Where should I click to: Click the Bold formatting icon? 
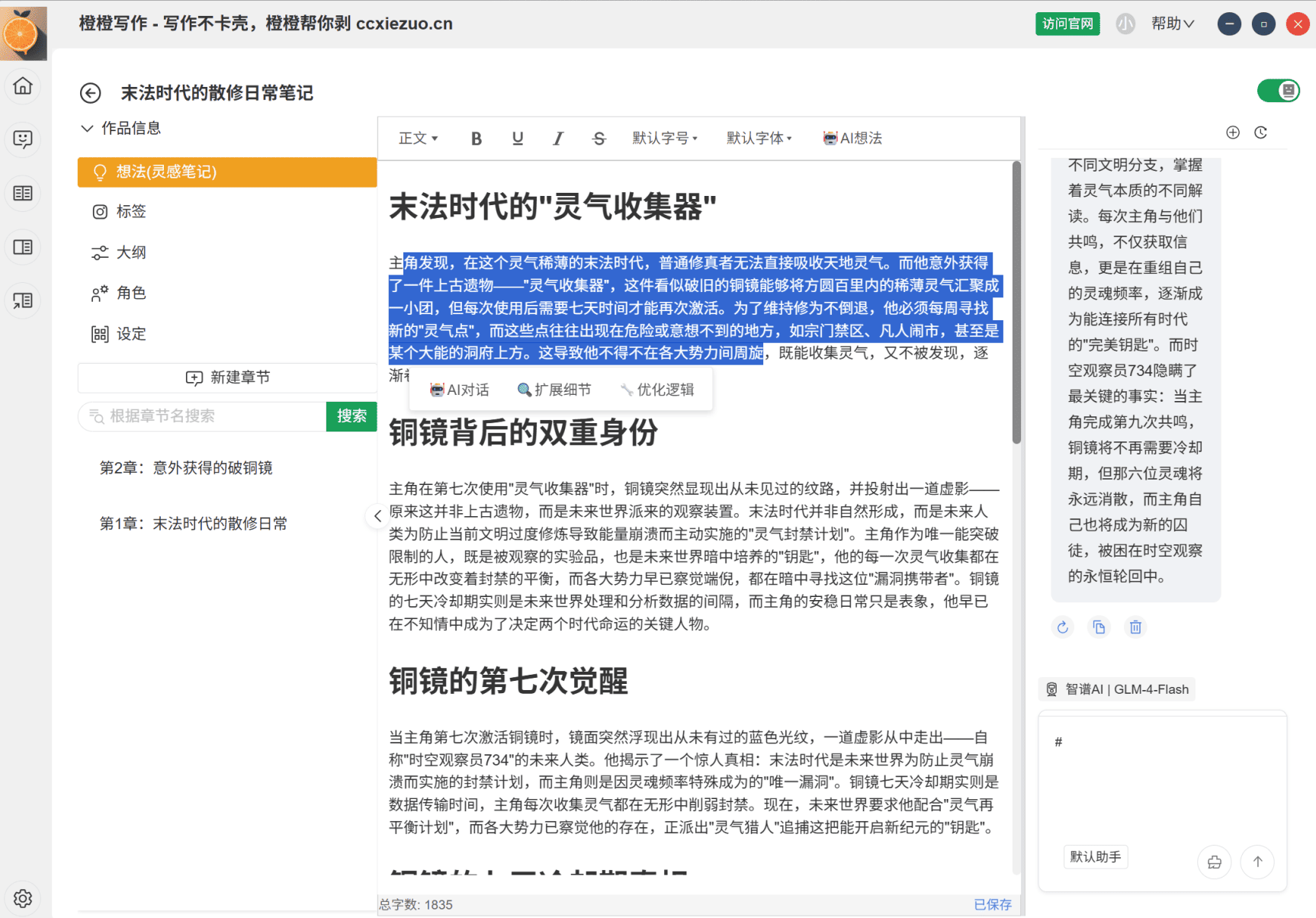[x=477, y=138]
